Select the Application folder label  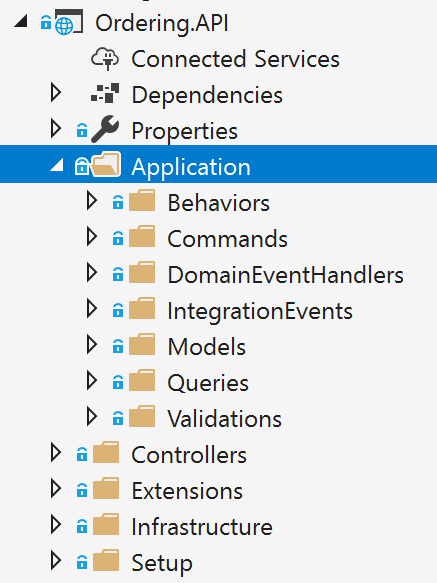(x=191, y=167)
